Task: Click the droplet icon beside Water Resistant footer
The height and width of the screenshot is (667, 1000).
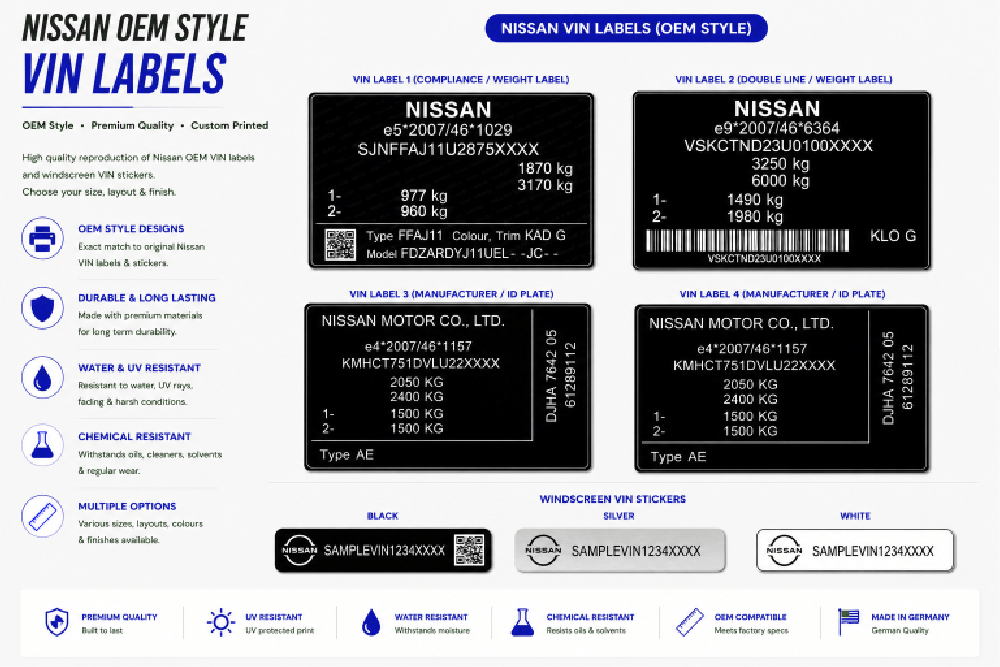Action: click(x=371, y=622)
